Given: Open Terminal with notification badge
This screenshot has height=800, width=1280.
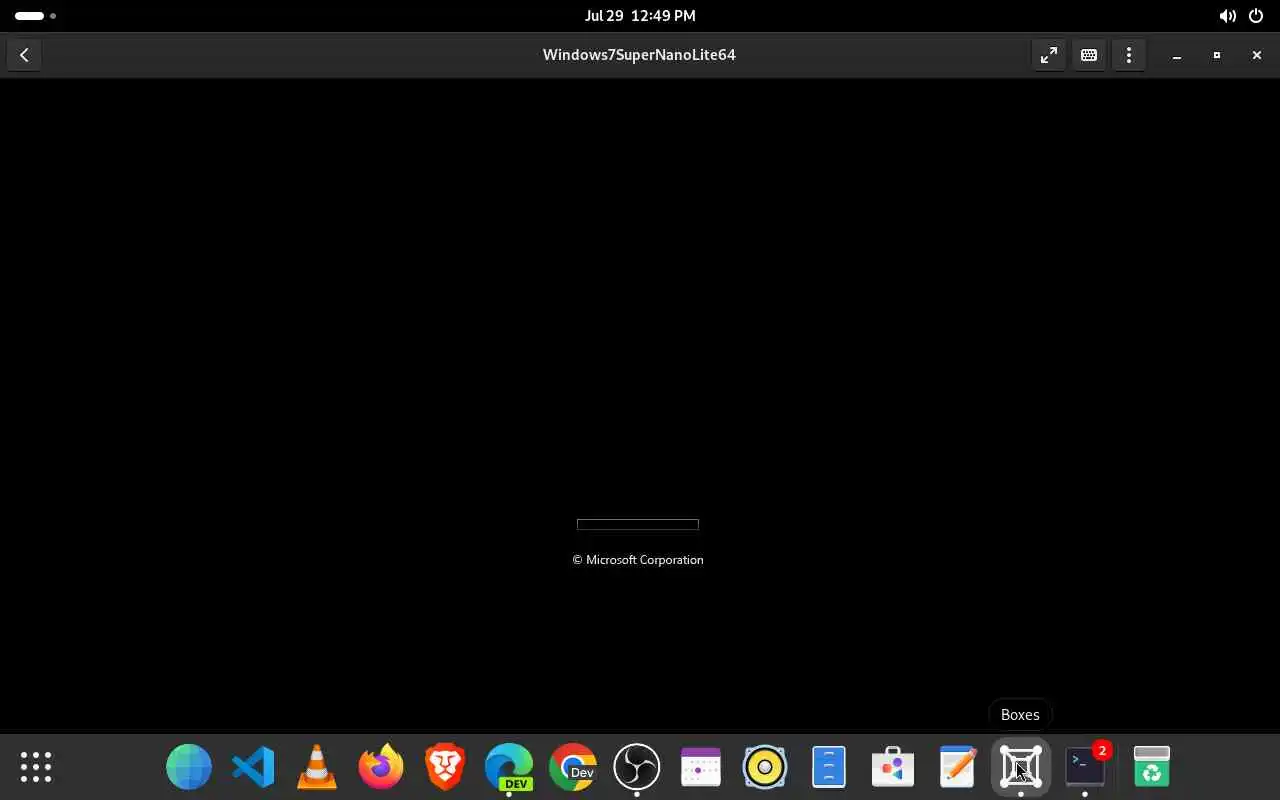Looking at the screenshot, I should [x=1085, y=767].
